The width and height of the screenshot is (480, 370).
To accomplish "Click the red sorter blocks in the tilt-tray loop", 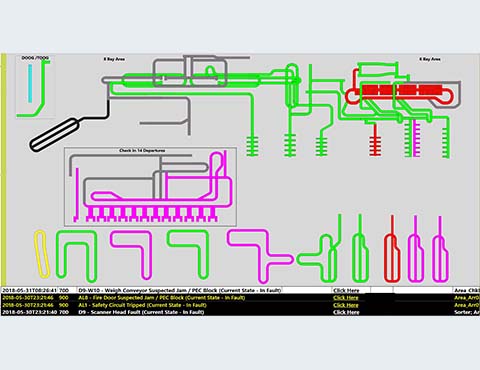I will tap(402, 90).
